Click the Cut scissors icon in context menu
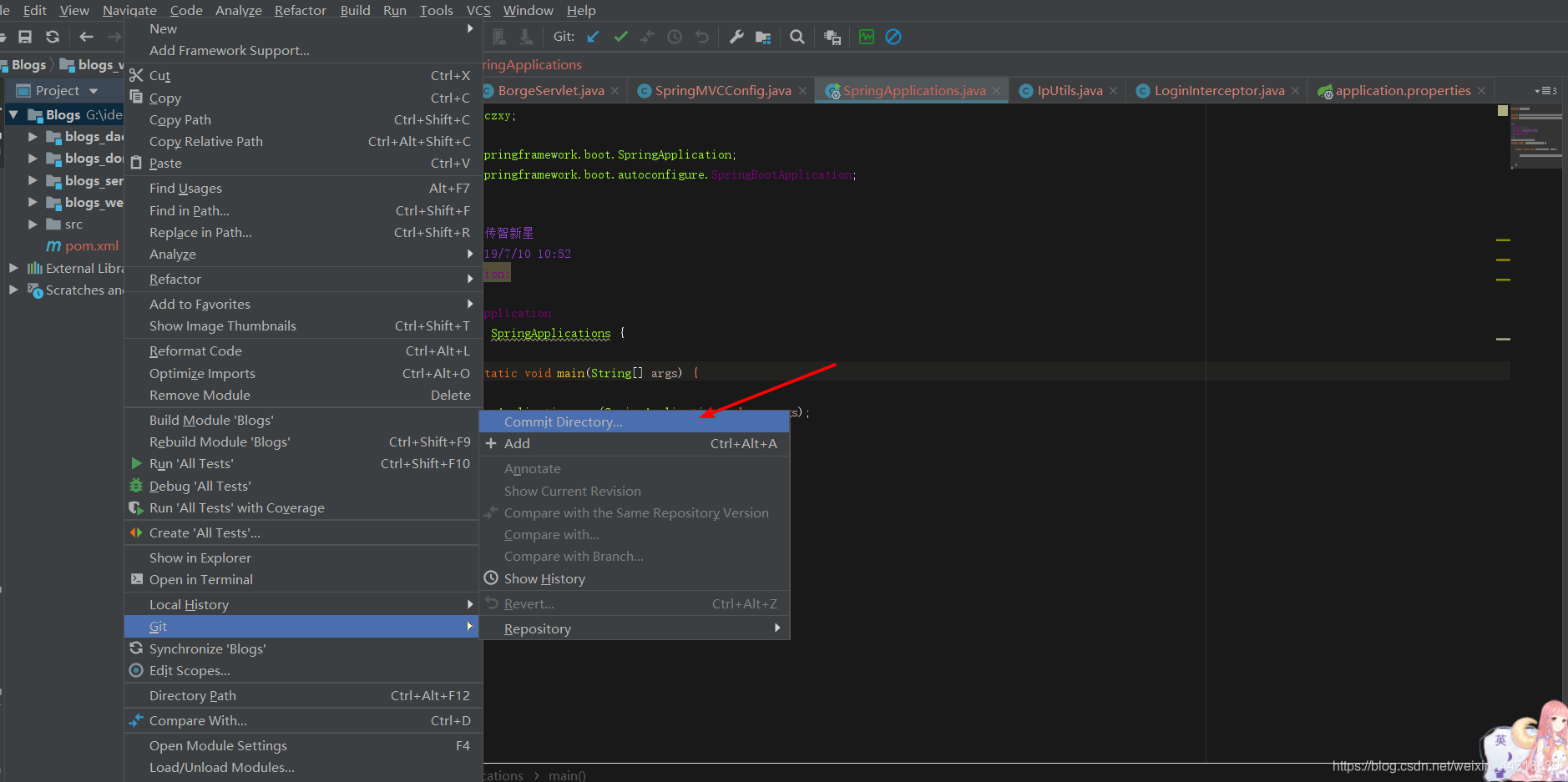 136,75
